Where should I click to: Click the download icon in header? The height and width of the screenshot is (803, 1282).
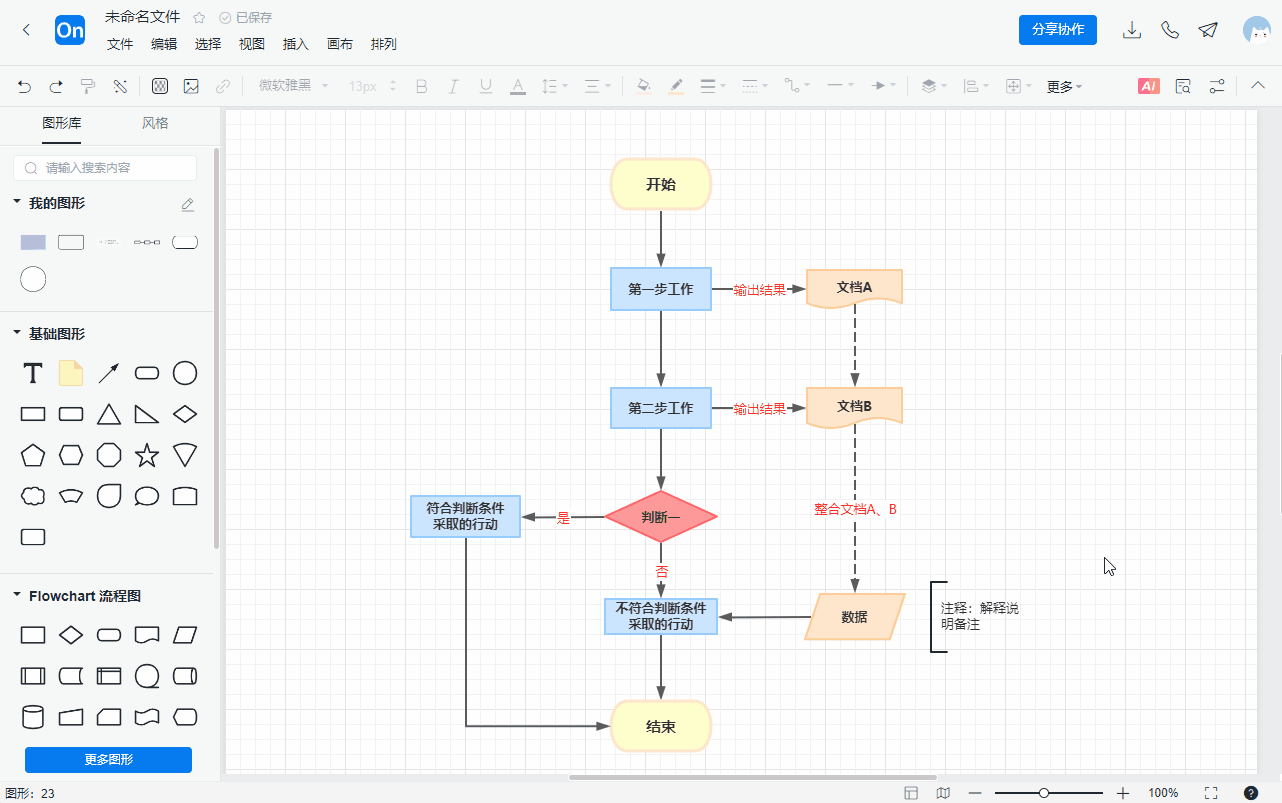coord(1132,30)
